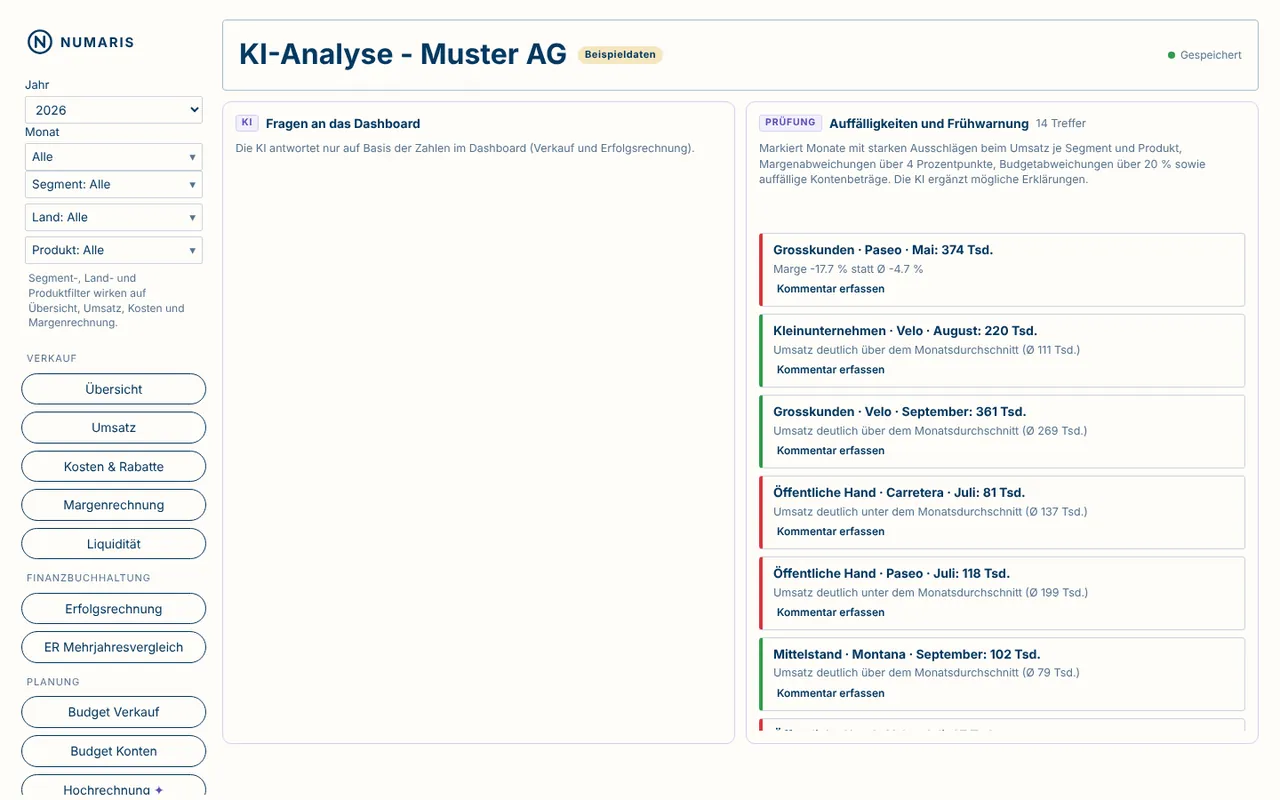The width and height of the screenshot is (1280, 800).
Task: Expand the Segment: Alle filter
Action: tap(114, 185)
